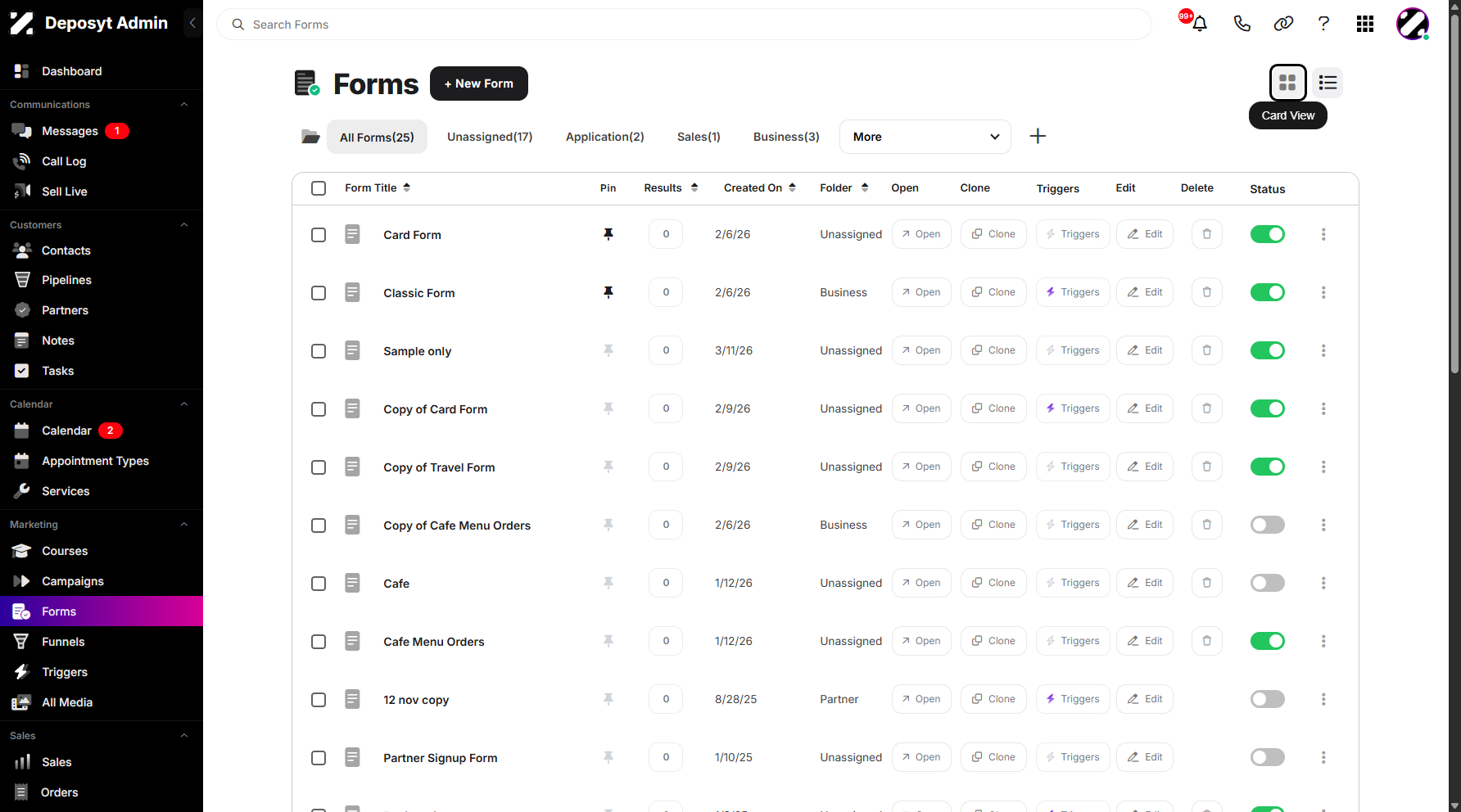The height and width of the screenshot is (812, 1461).
Task: Clone the Copy of Card Form
Action: pyautogui.click(x=993, y=408)
